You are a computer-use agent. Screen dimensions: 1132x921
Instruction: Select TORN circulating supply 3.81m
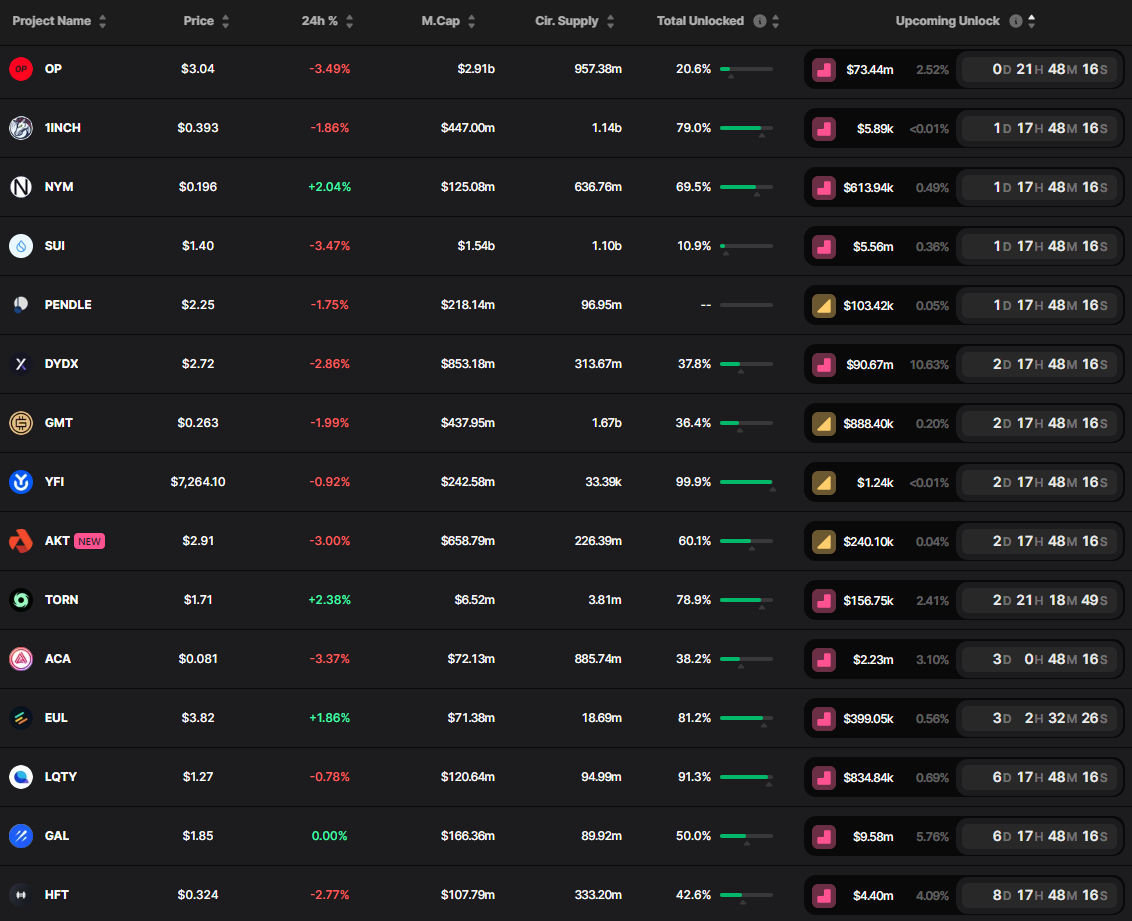[605, 600]
